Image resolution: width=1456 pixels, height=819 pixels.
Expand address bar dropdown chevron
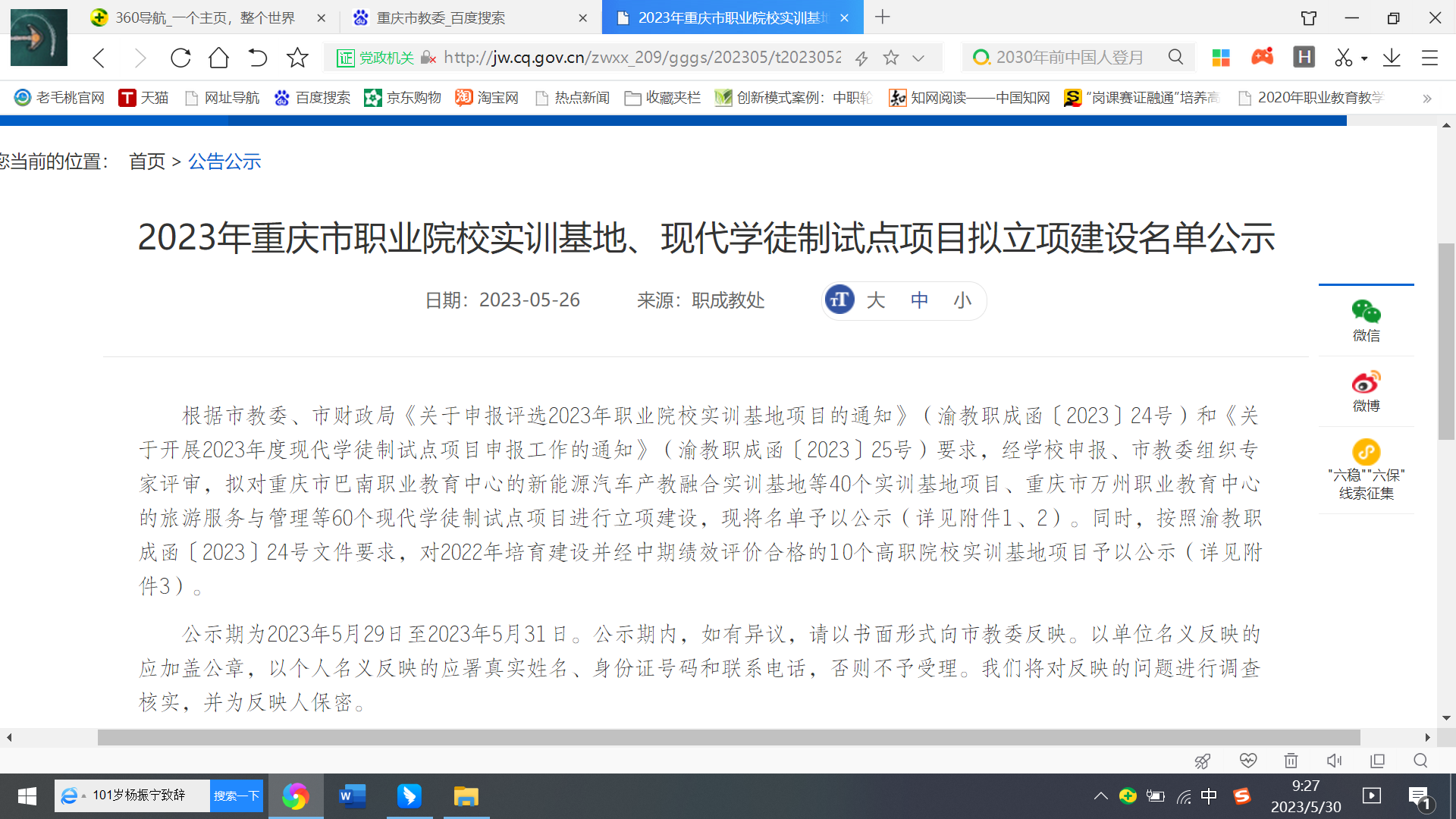[918, 58]
